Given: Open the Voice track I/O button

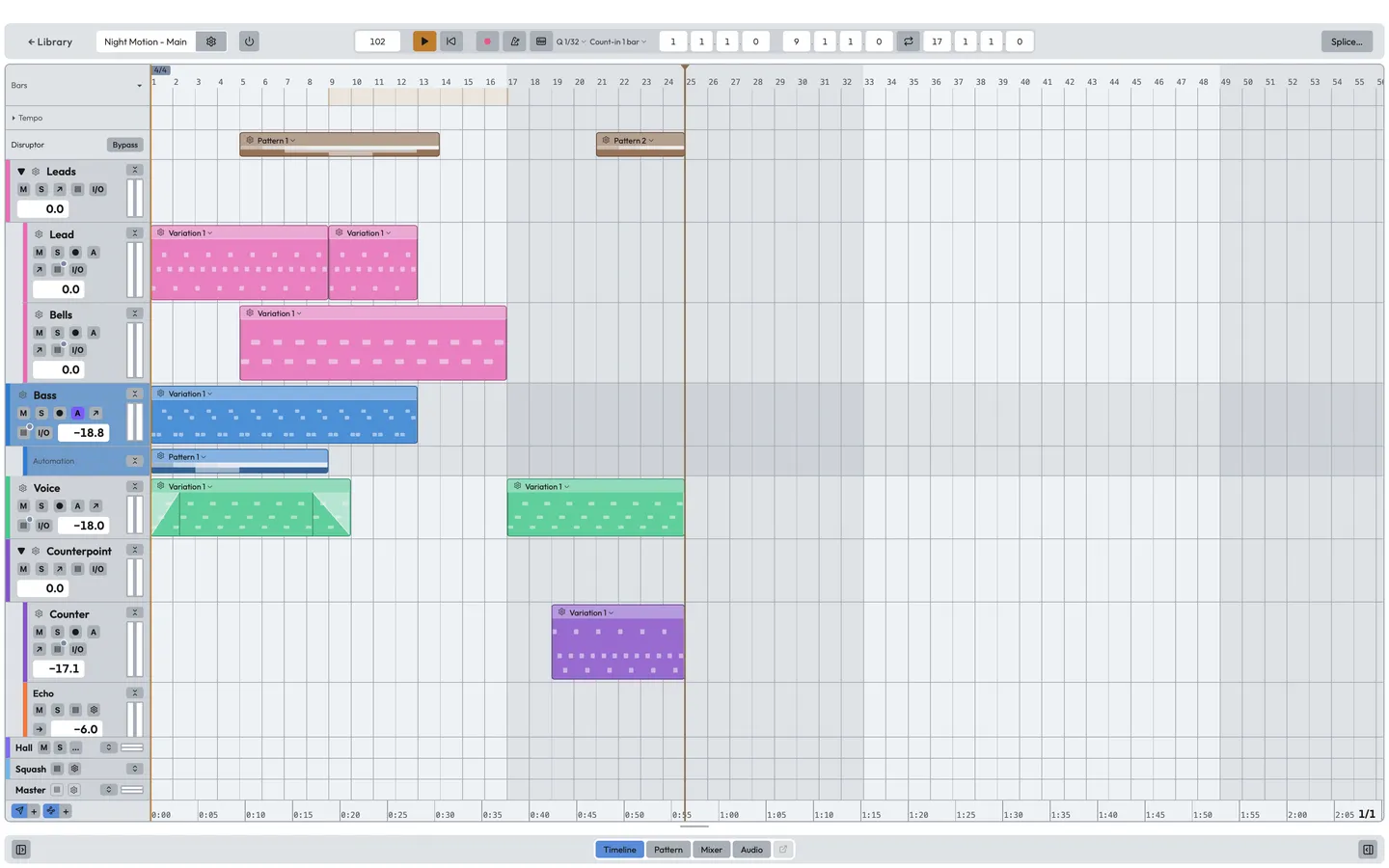Looking at the screenshot, I should point(43,526).
